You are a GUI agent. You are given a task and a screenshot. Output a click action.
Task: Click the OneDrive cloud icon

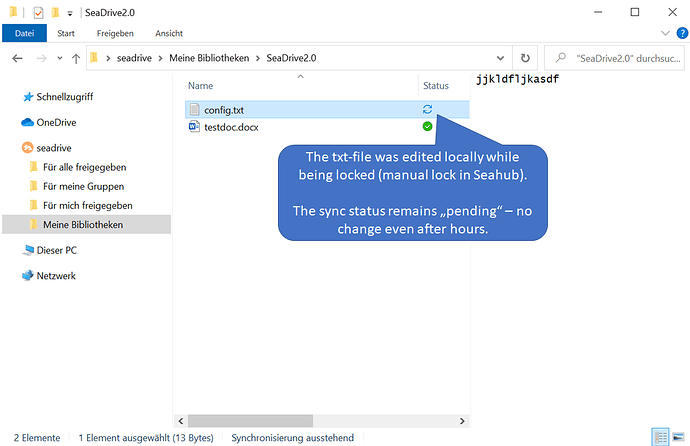[27, 122]
